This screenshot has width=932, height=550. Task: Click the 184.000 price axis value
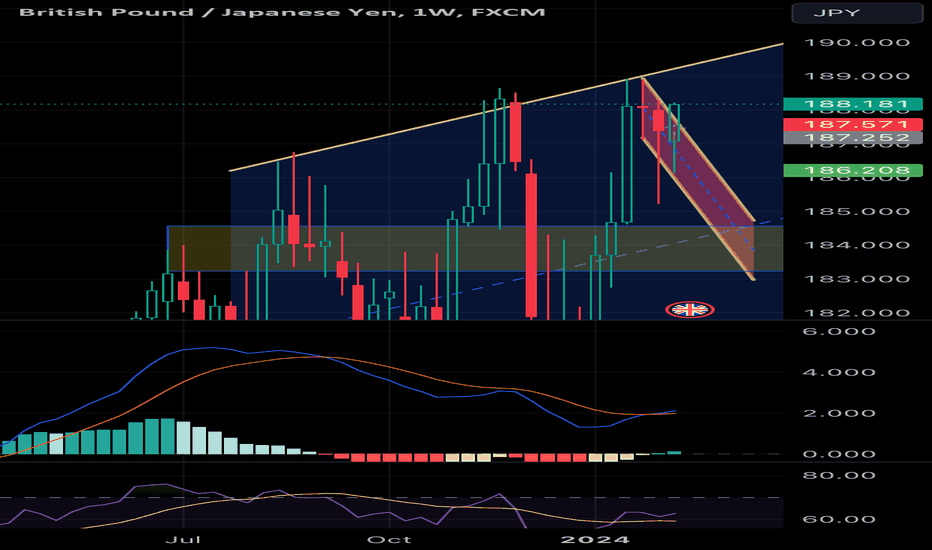[x=857, y=245]
